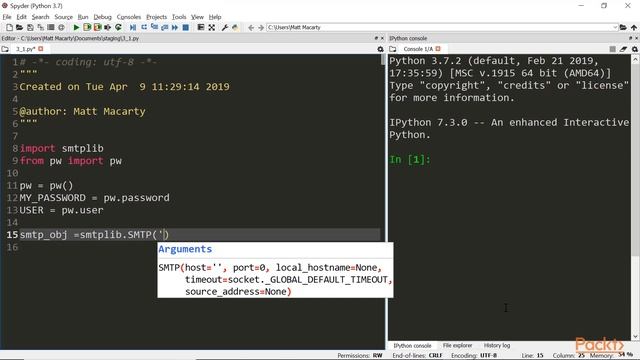Undock the Editor pane

376,38
